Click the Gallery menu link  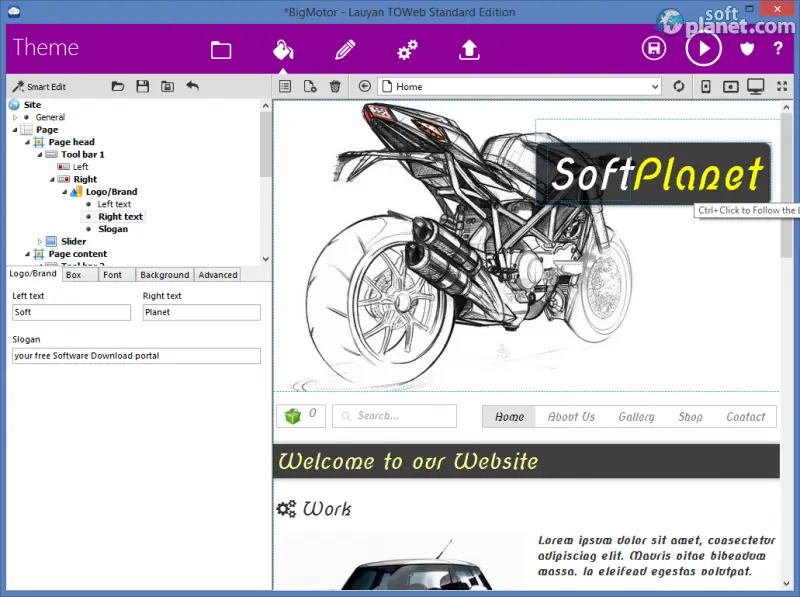[x=636, y=416]
